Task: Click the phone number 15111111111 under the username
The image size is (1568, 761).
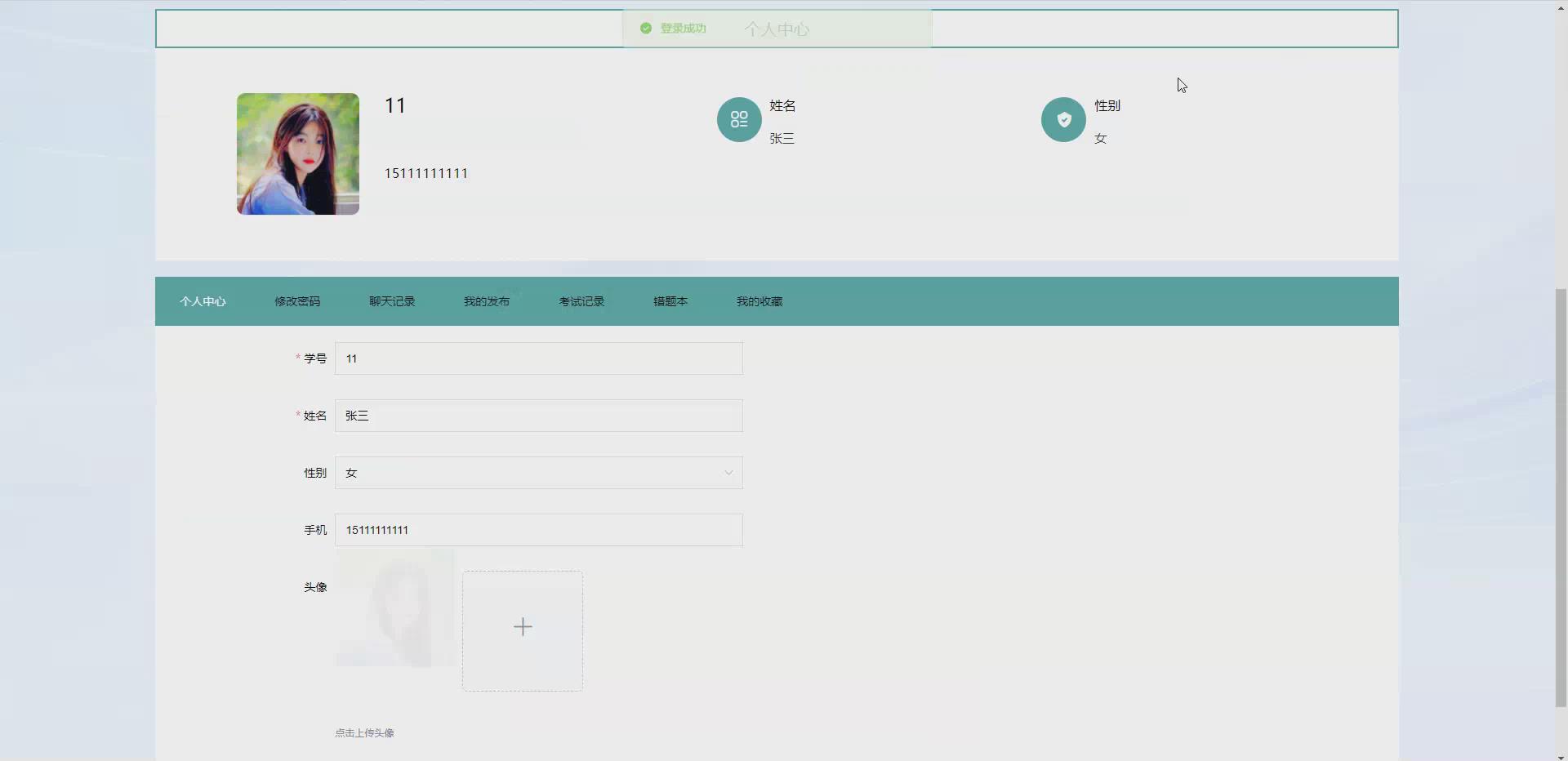Action: (426, 173)
